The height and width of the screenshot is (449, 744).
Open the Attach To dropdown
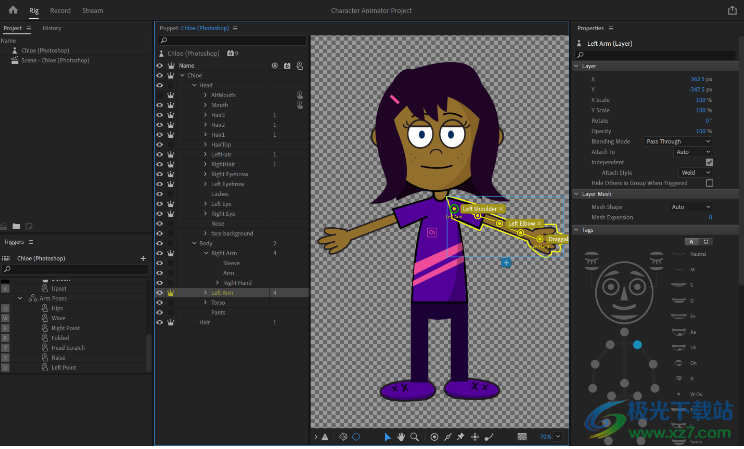click(693, 152)
